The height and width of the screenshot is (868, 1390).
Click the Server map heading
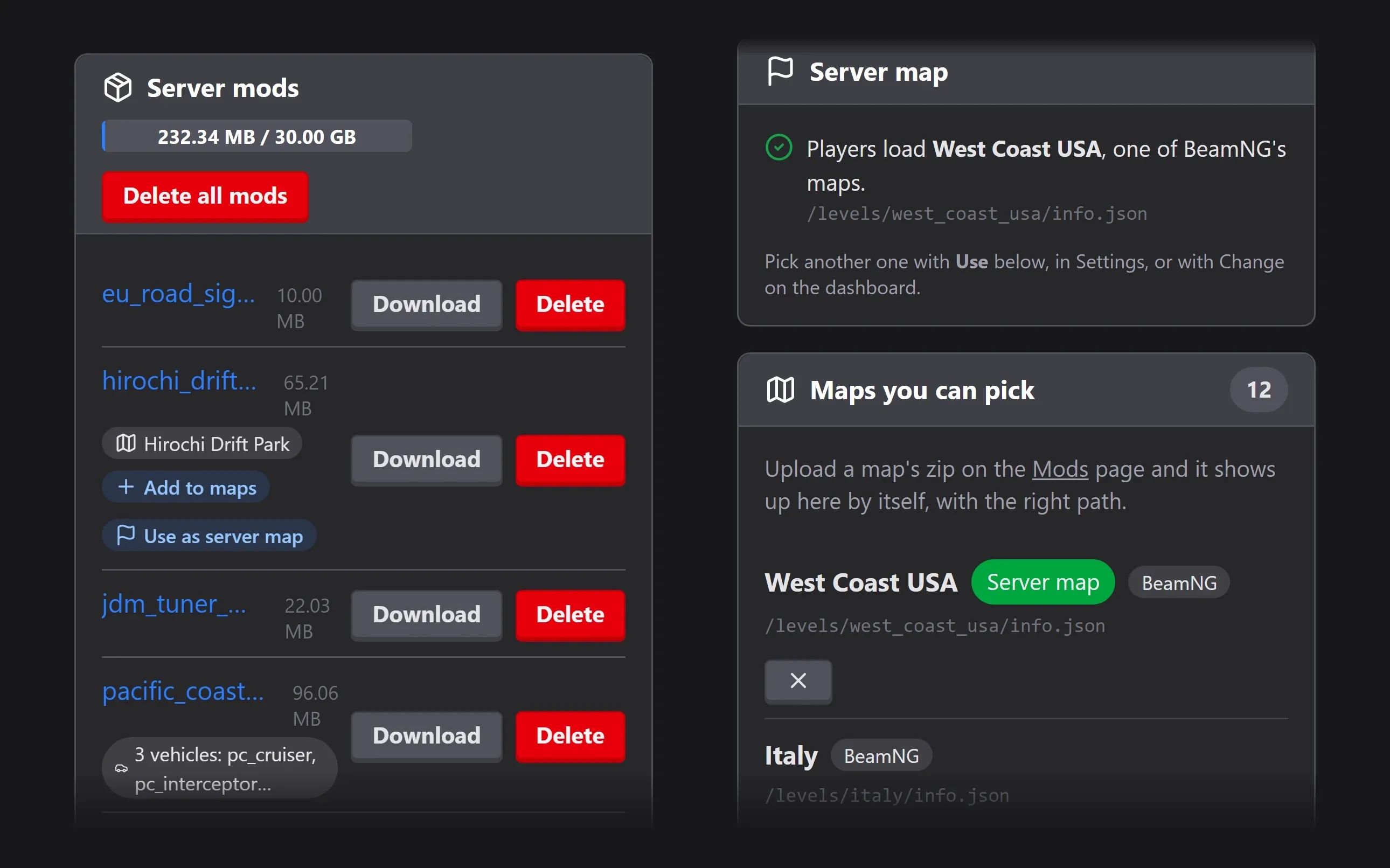click(x=878, y=72)
